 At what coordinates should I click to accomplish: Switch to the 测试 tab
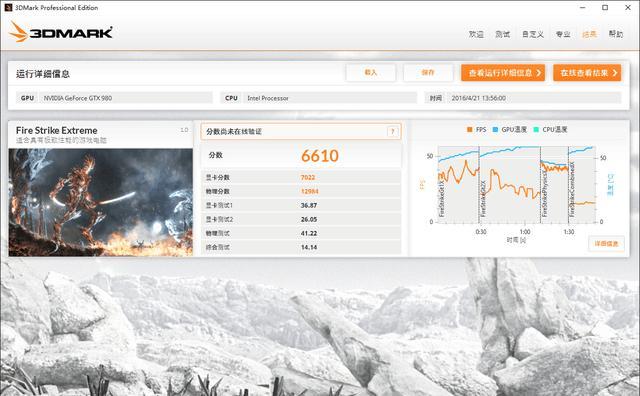point(502,34)
